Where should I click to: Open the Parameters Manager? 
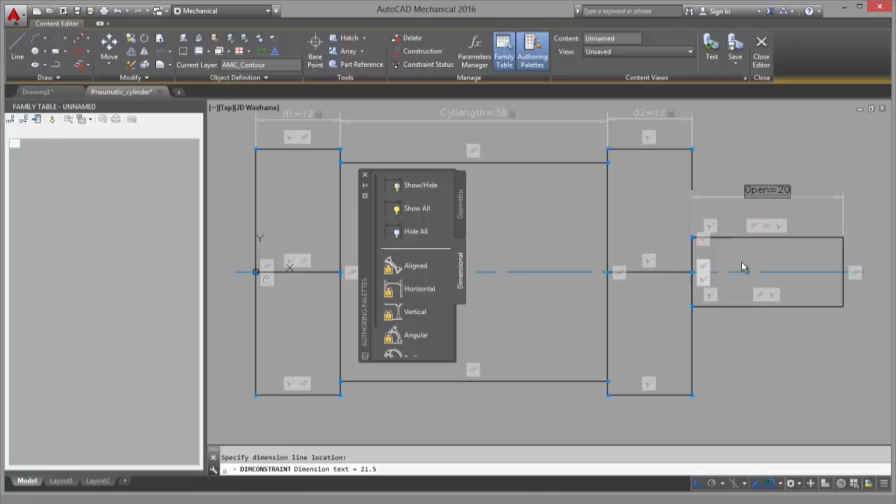tap(474, 51)
